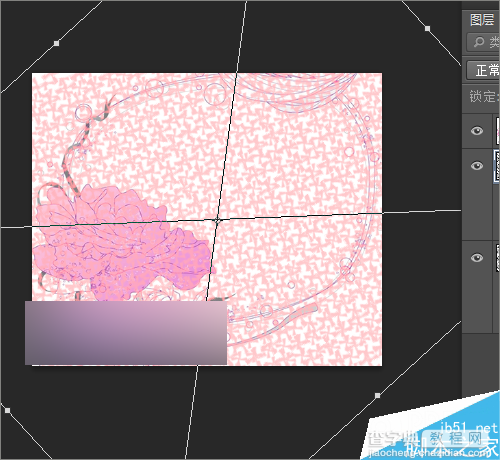Click the bottom-right transform handle
Screen dimensions: 500x460
(377, 395)
